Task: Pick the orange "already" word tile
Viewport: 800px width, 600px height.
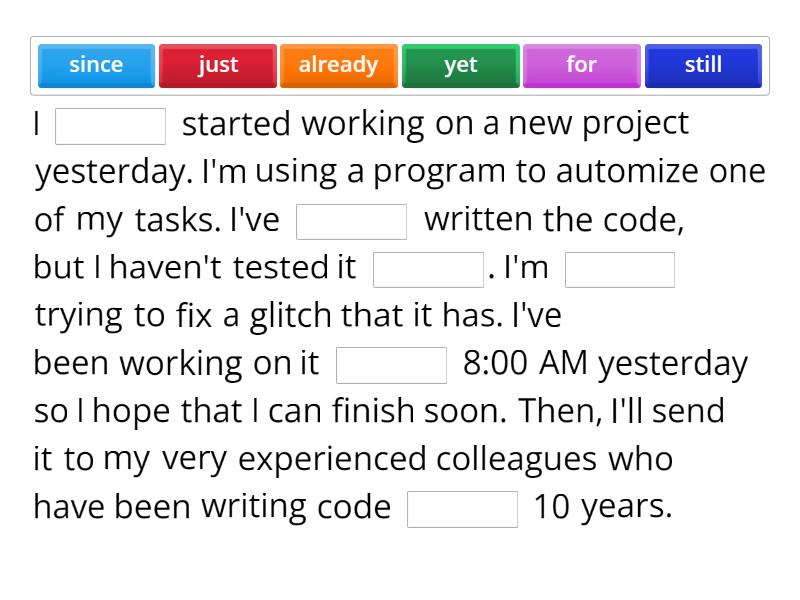Action: (338, 65)
